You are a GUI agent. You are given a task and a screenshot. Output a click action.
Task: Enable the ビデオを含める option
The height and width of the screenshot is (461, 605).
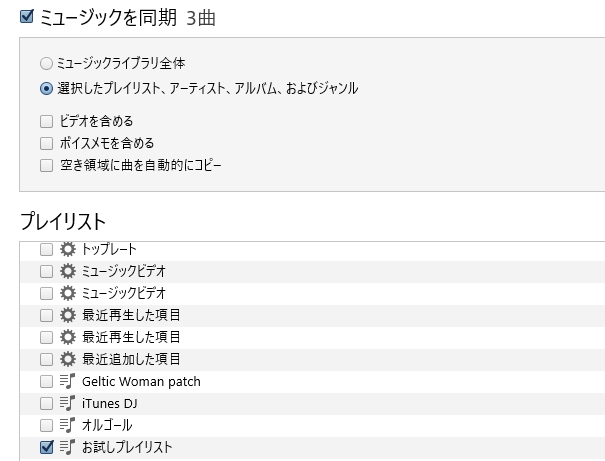tap(47, 121)
